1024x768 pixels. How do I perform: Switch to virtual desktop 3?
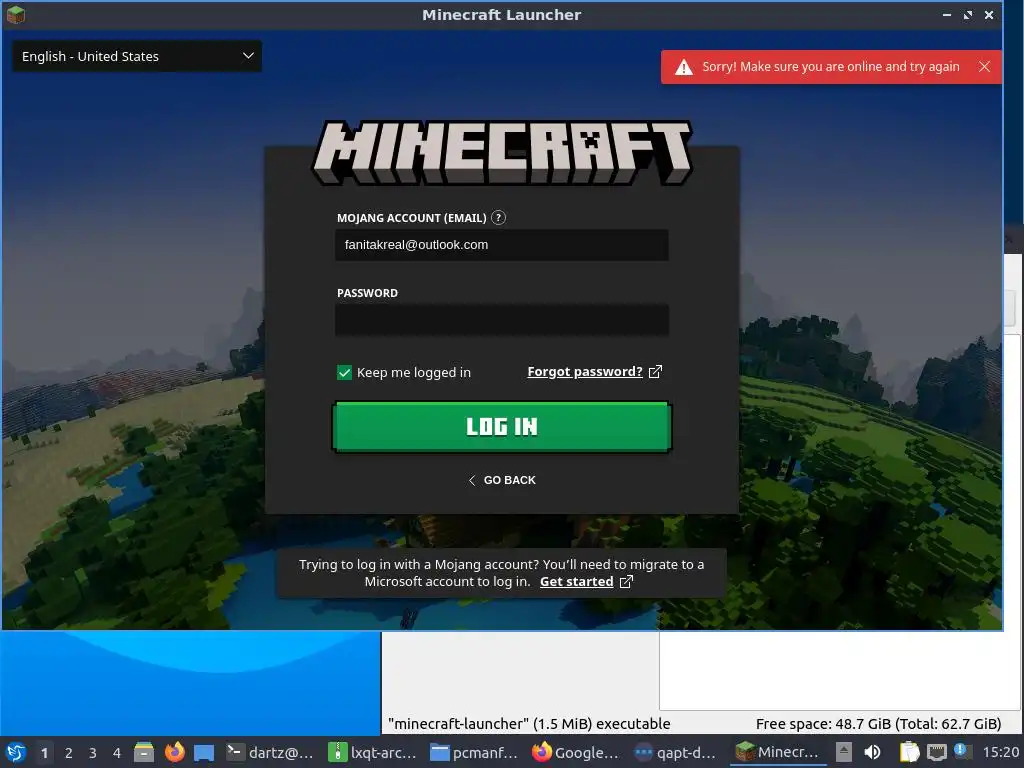pyautogui.click(x=93, y=753)
